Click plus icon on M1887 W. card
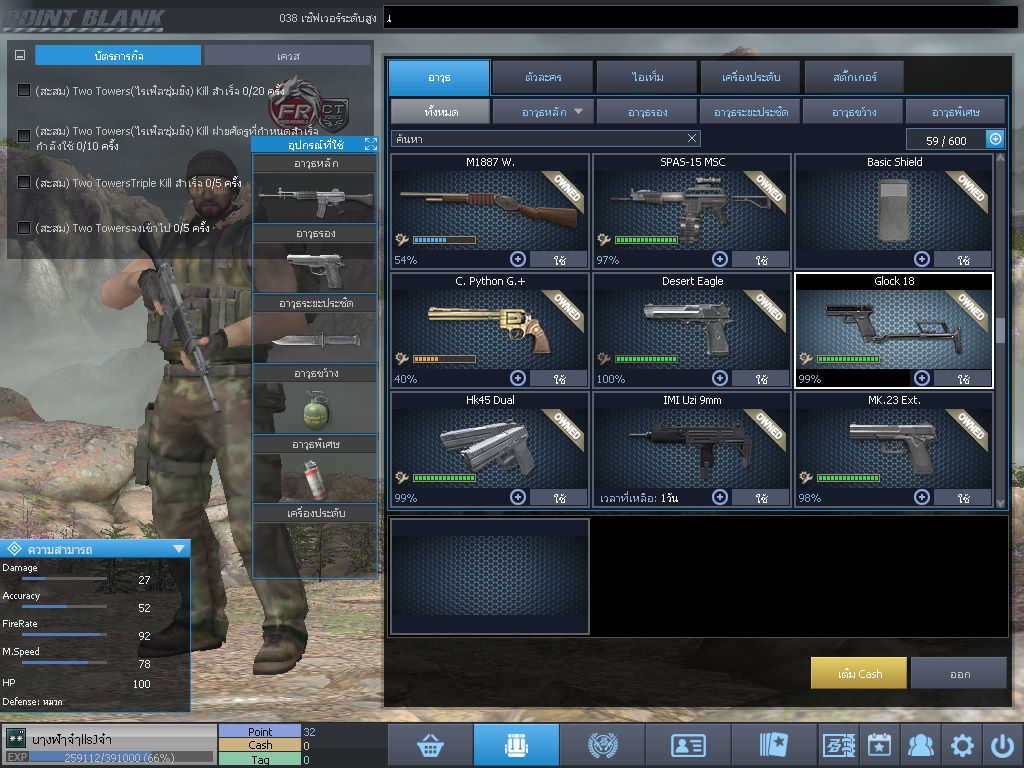The width and height of the screenshot is (1024, 768). pyautogui.click(x=518, y=259)
